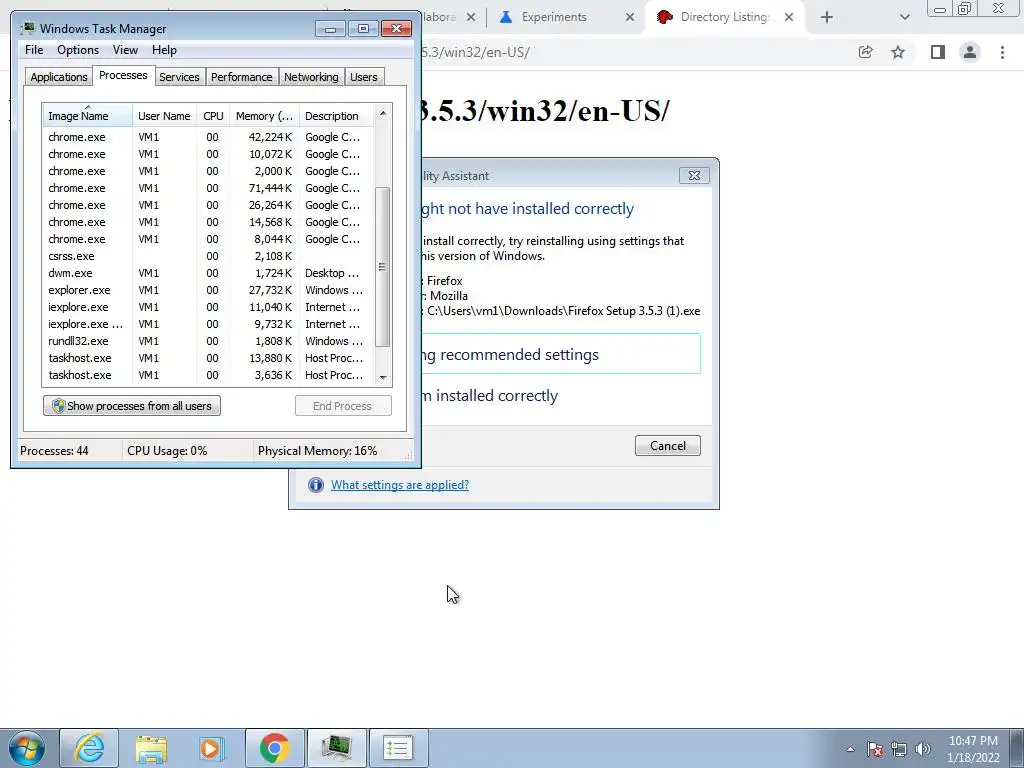Switch to Chrome via taskbar icon
Screen dimensions: 1024x768
point(274,748)
